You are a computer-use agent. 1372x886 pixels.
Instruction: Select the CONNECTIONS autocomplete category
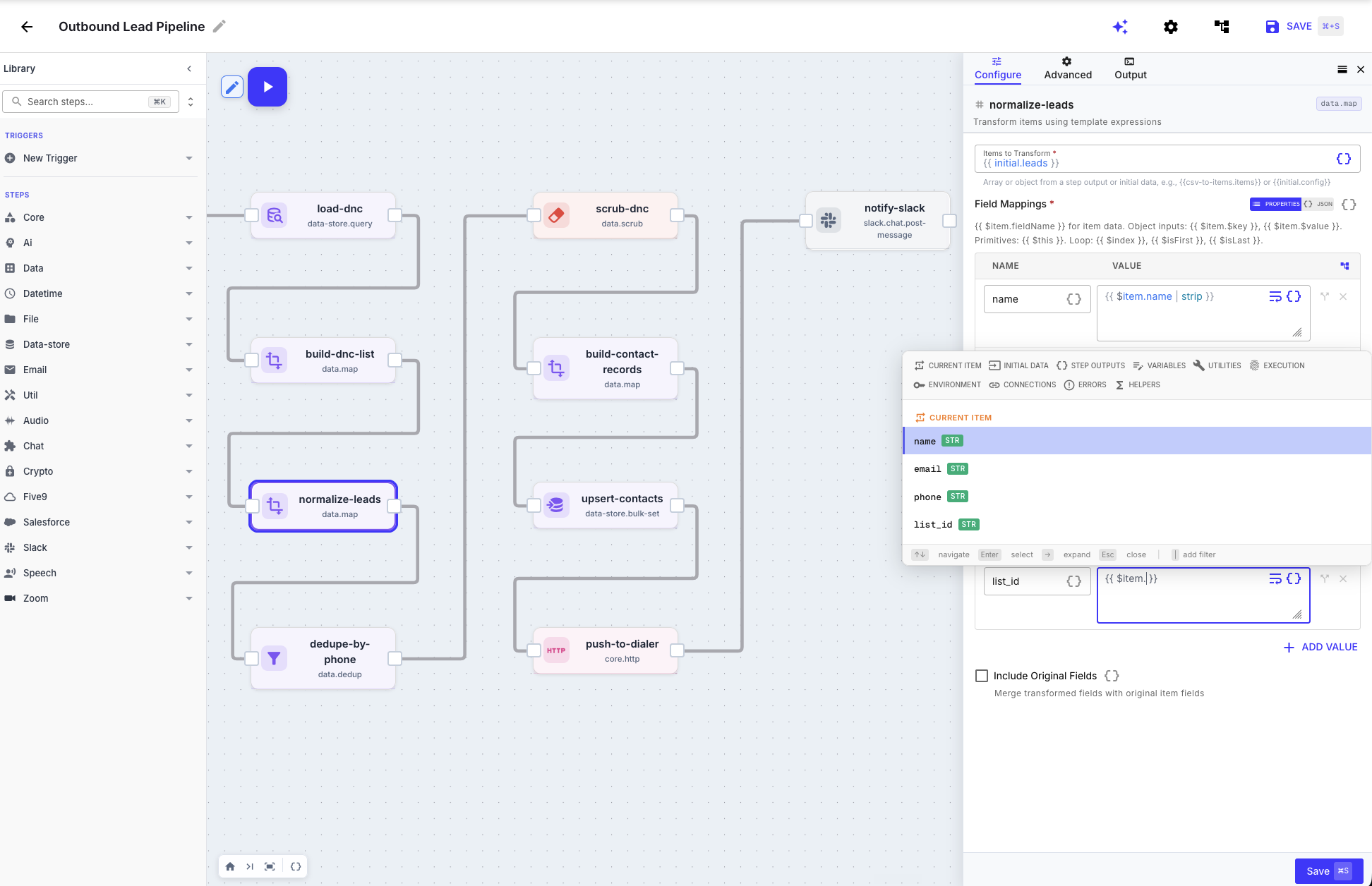1022,384
